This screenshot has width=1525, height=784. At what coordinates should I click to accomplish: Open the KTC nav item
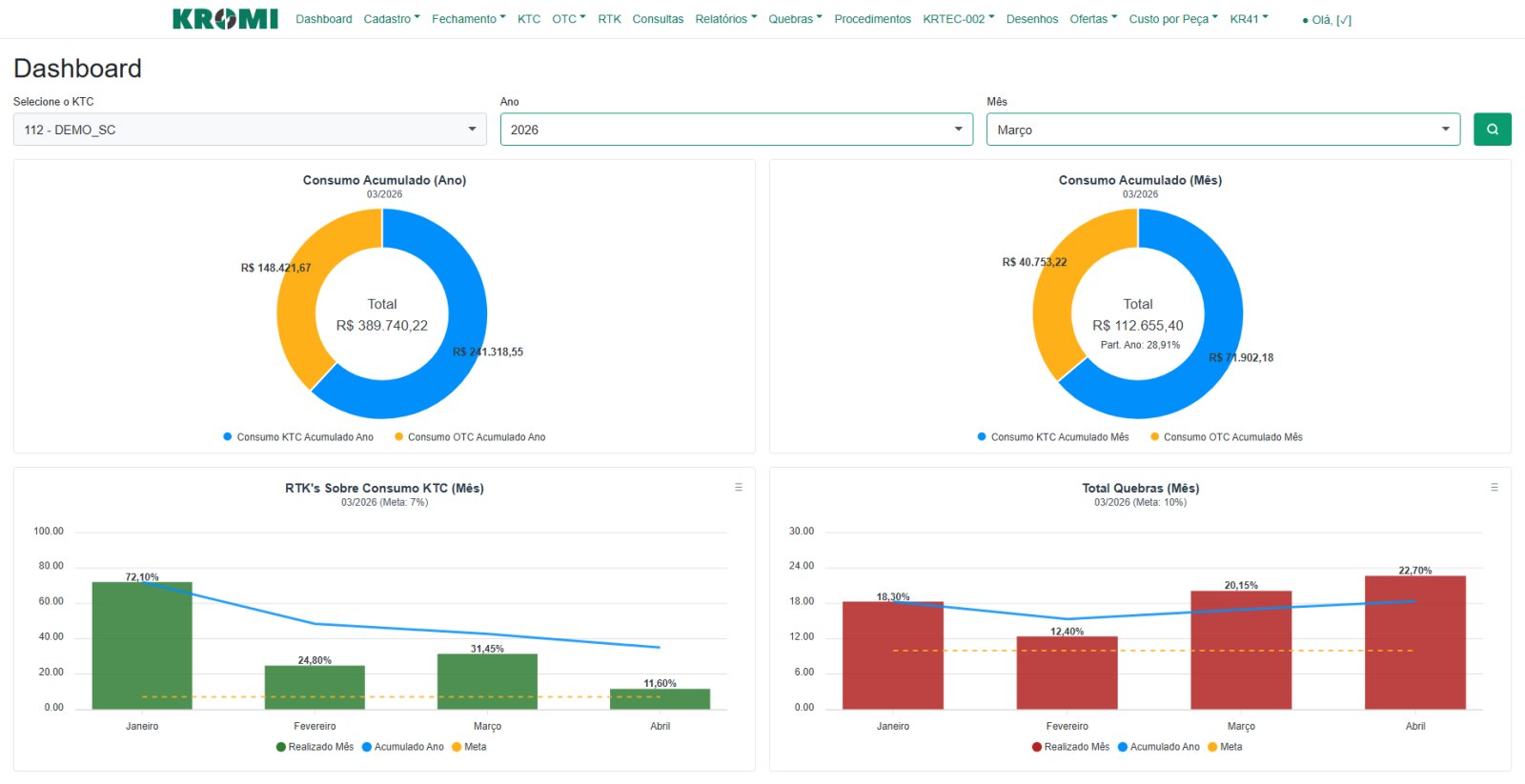point(529,19)
